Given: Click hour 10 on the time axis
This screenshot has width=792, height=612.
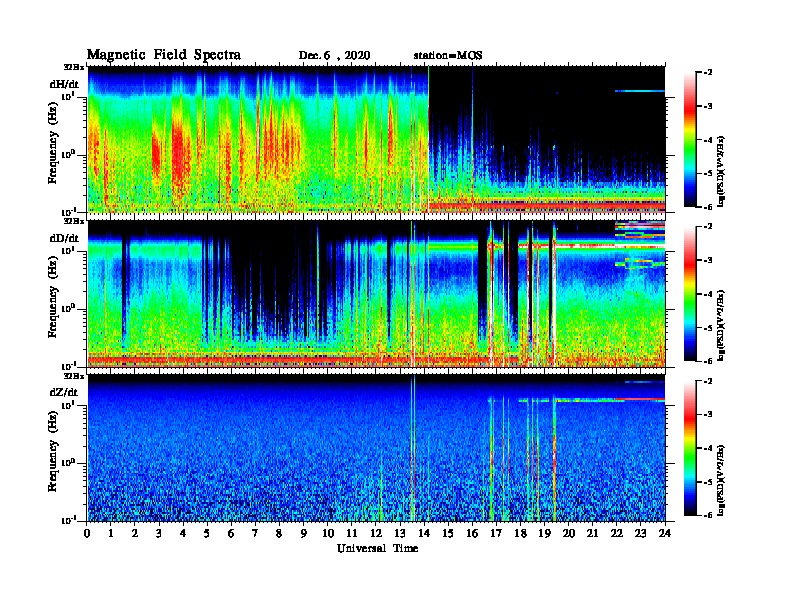Looking at the screenshot, I should coord(328,533).
